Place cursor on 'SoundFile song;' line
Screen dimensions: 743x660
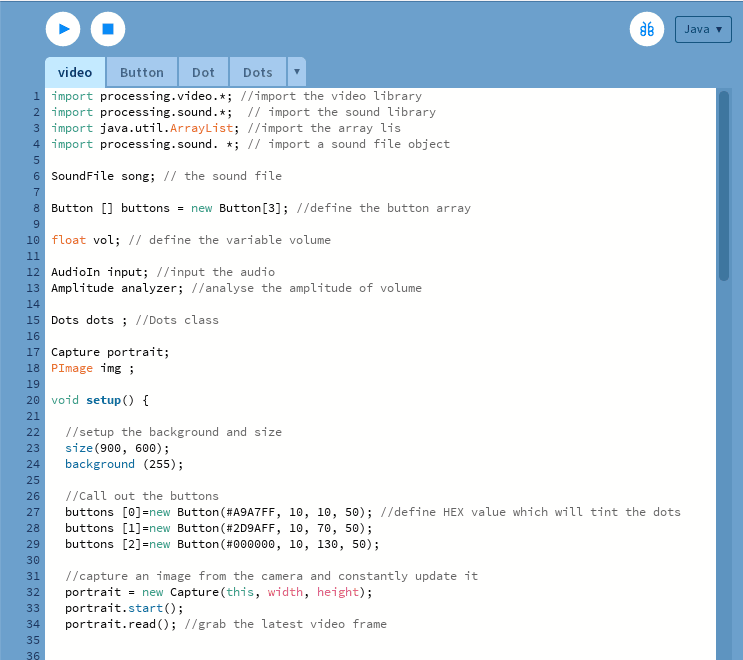103,176
